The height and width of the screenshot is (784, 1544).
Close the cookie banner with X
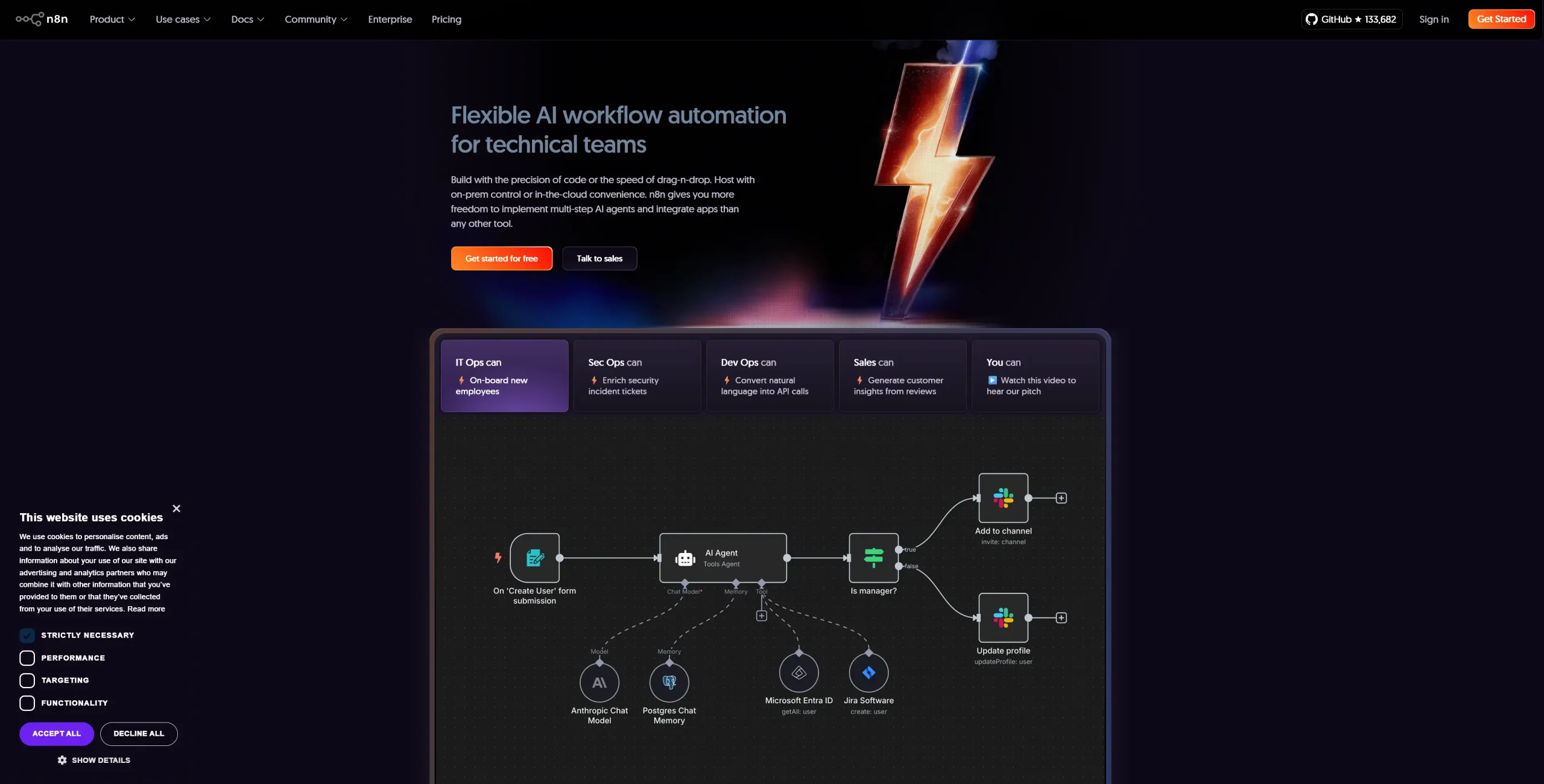(x=176, y=509)
